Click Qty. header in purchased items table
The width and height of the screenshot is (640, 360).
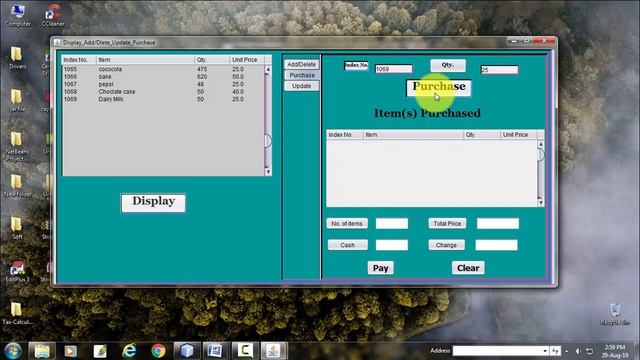[x=482, y=134]
